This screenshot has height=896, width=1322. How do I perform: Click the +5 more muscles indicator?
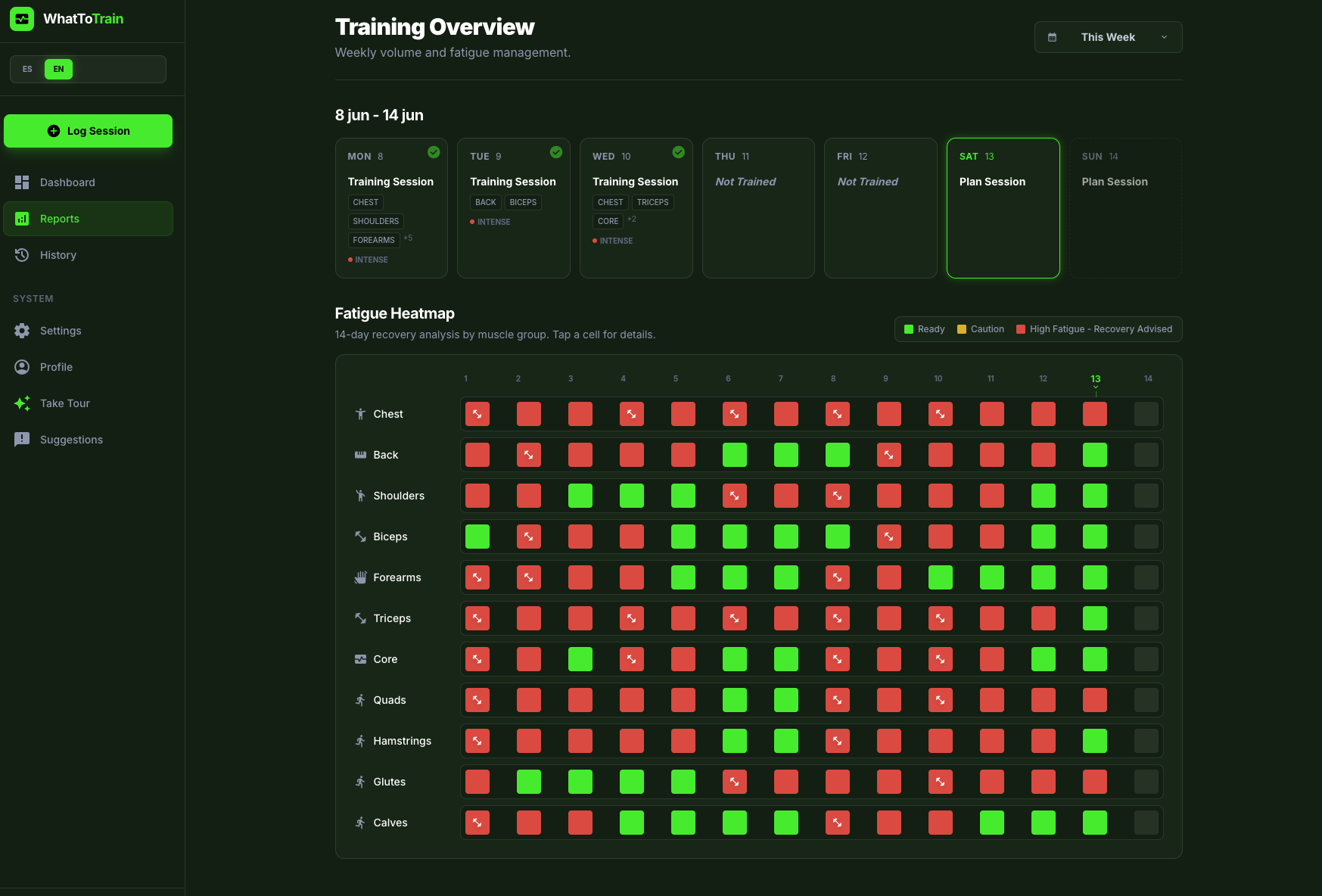408,238
